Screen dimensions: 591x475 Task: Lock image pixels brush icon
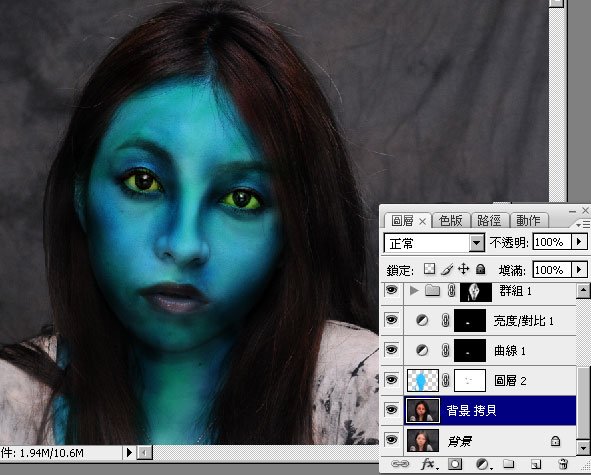447,269
